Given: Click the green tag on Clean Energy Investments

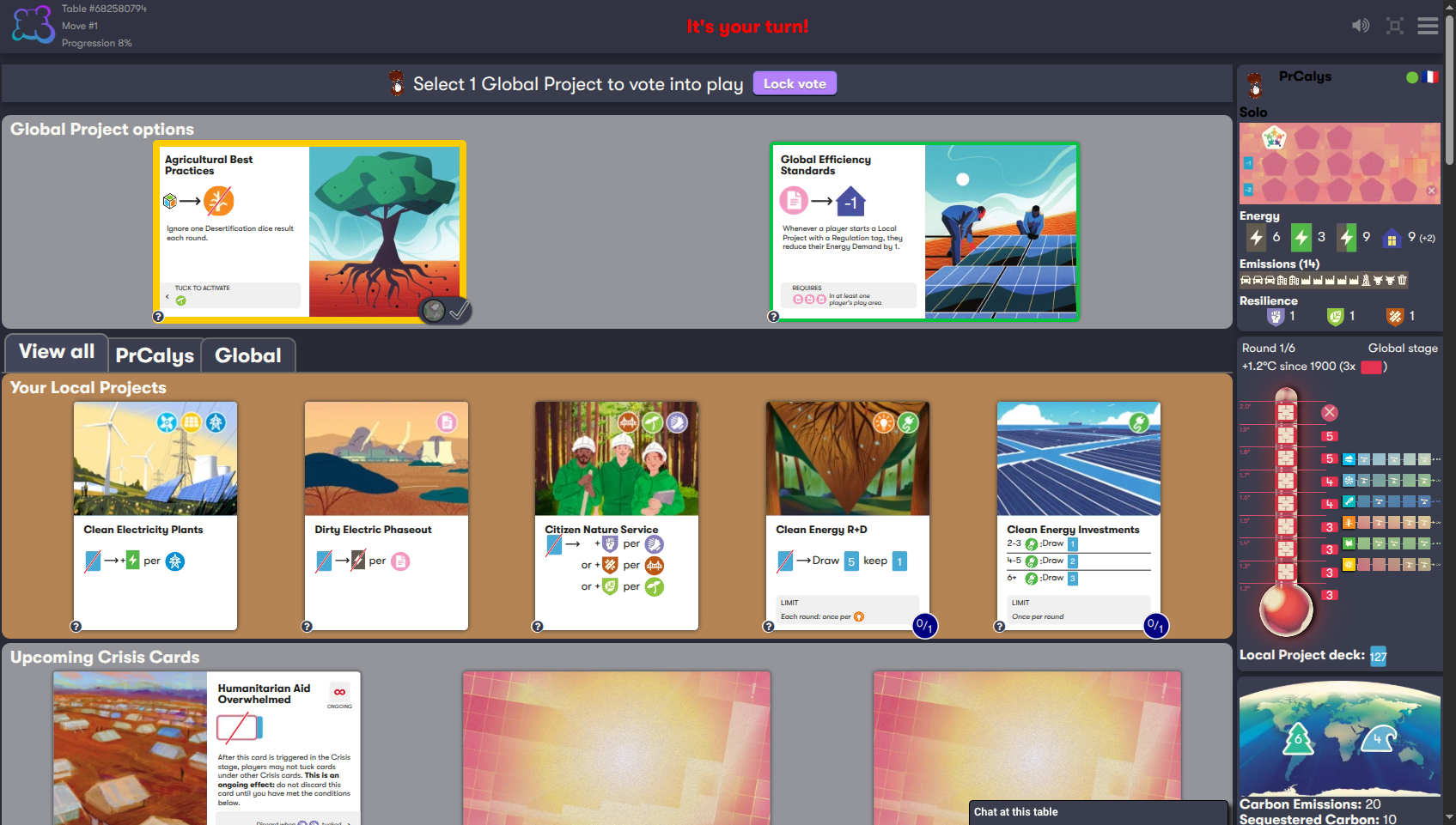Looking at the screenshot, I should tap(1139, 422).
